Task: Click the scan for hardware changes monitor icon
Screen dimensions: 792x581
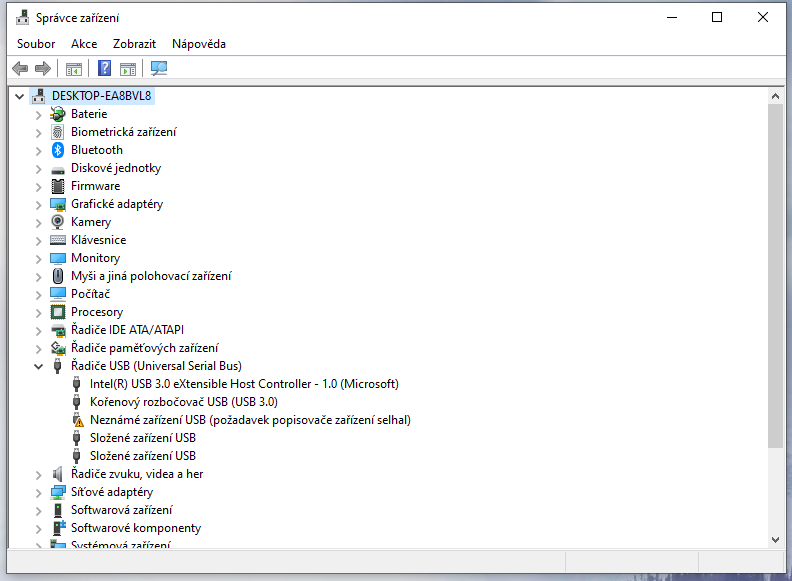Action: coord(159,68)
